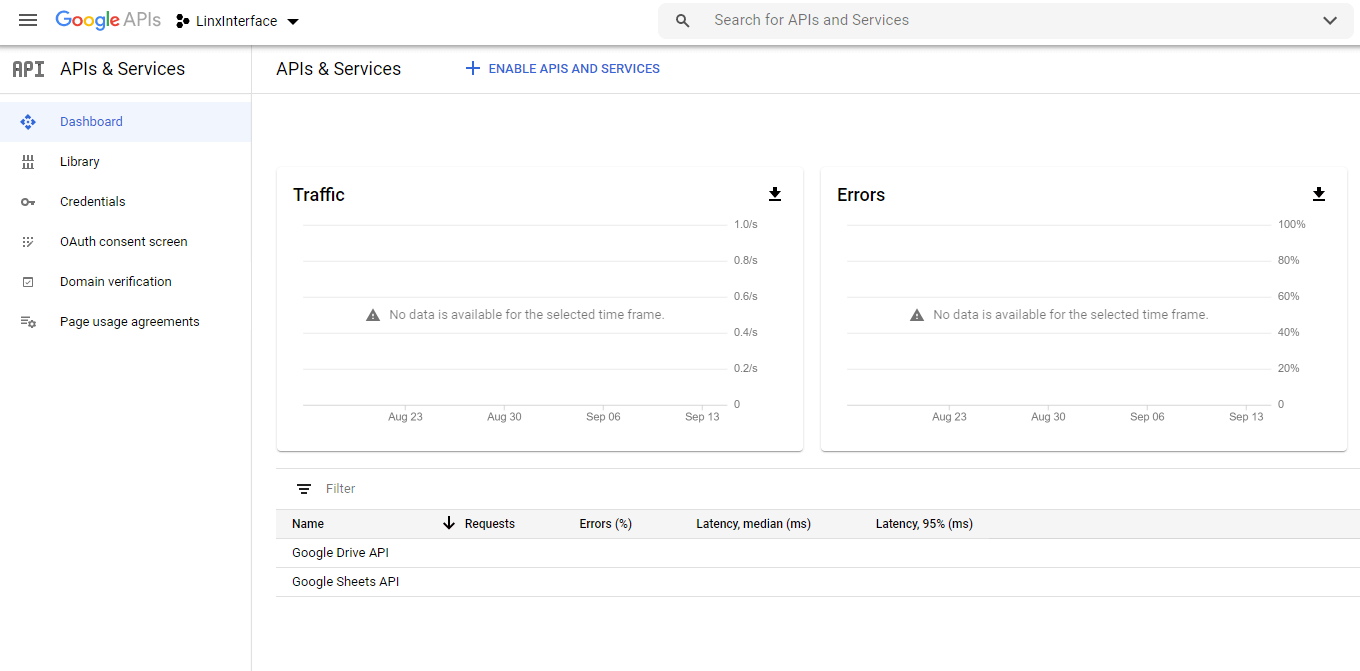This screenshot has height=671, width=1360.
Task: Click the Page usage agreements settings icon
Action: point(28,322)
